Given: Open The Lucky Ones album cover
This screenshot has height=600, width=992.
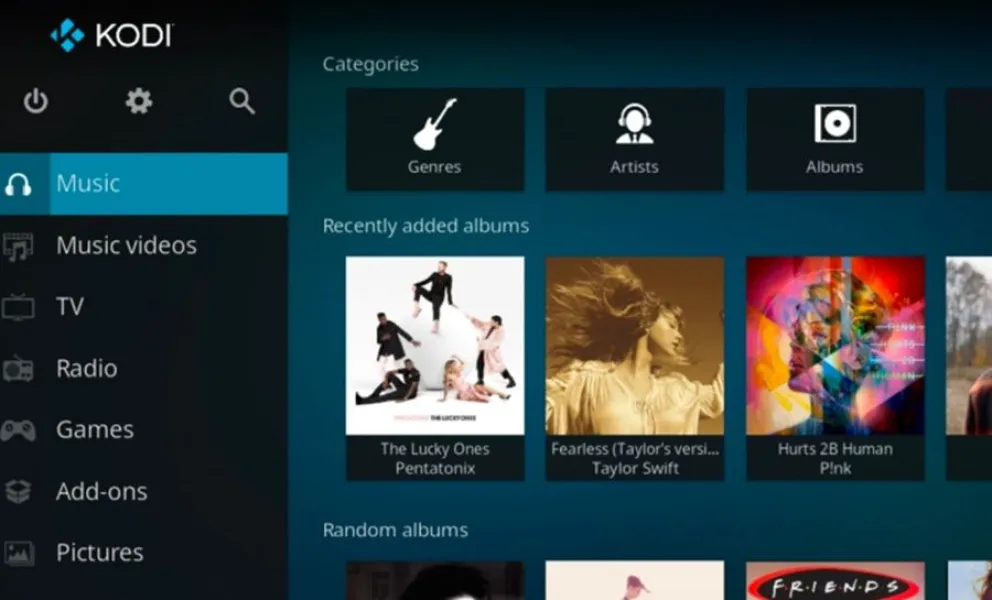Looking at the screenshot, I should (435, 346).
